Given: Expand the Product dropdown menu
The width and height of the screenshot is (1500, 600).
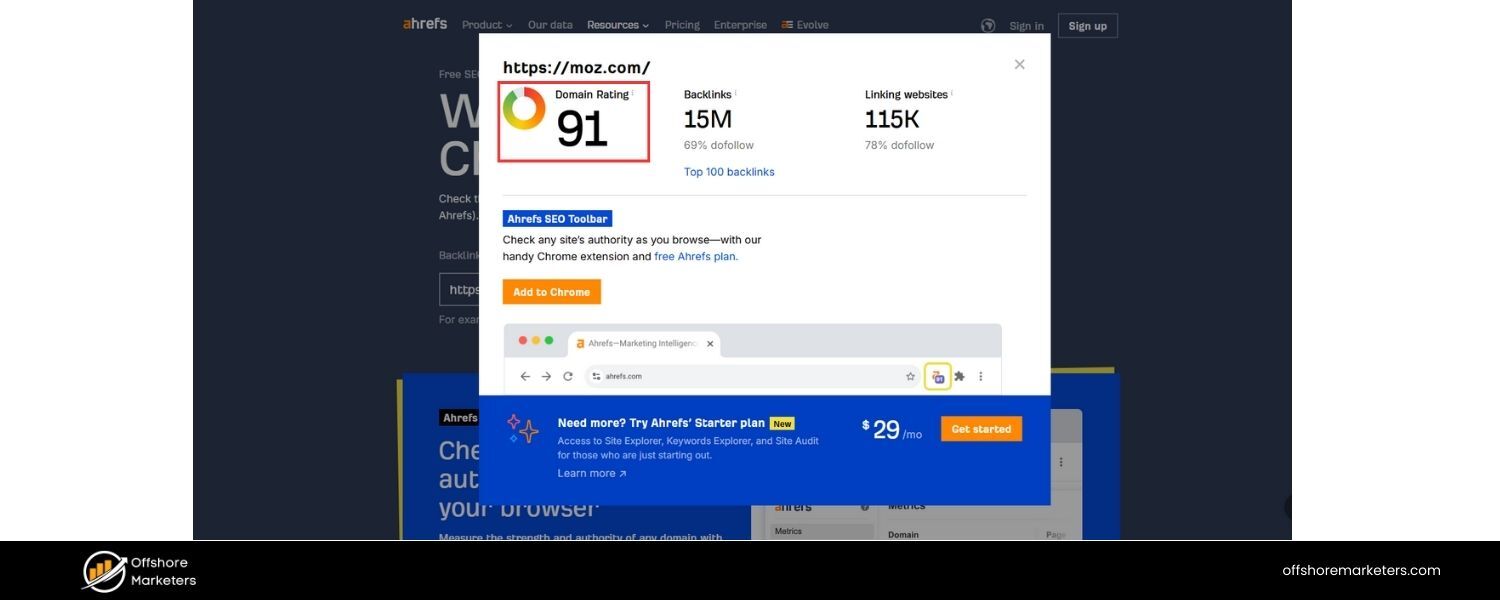Looking at the screenshot, I should click(x=487, y=25).
